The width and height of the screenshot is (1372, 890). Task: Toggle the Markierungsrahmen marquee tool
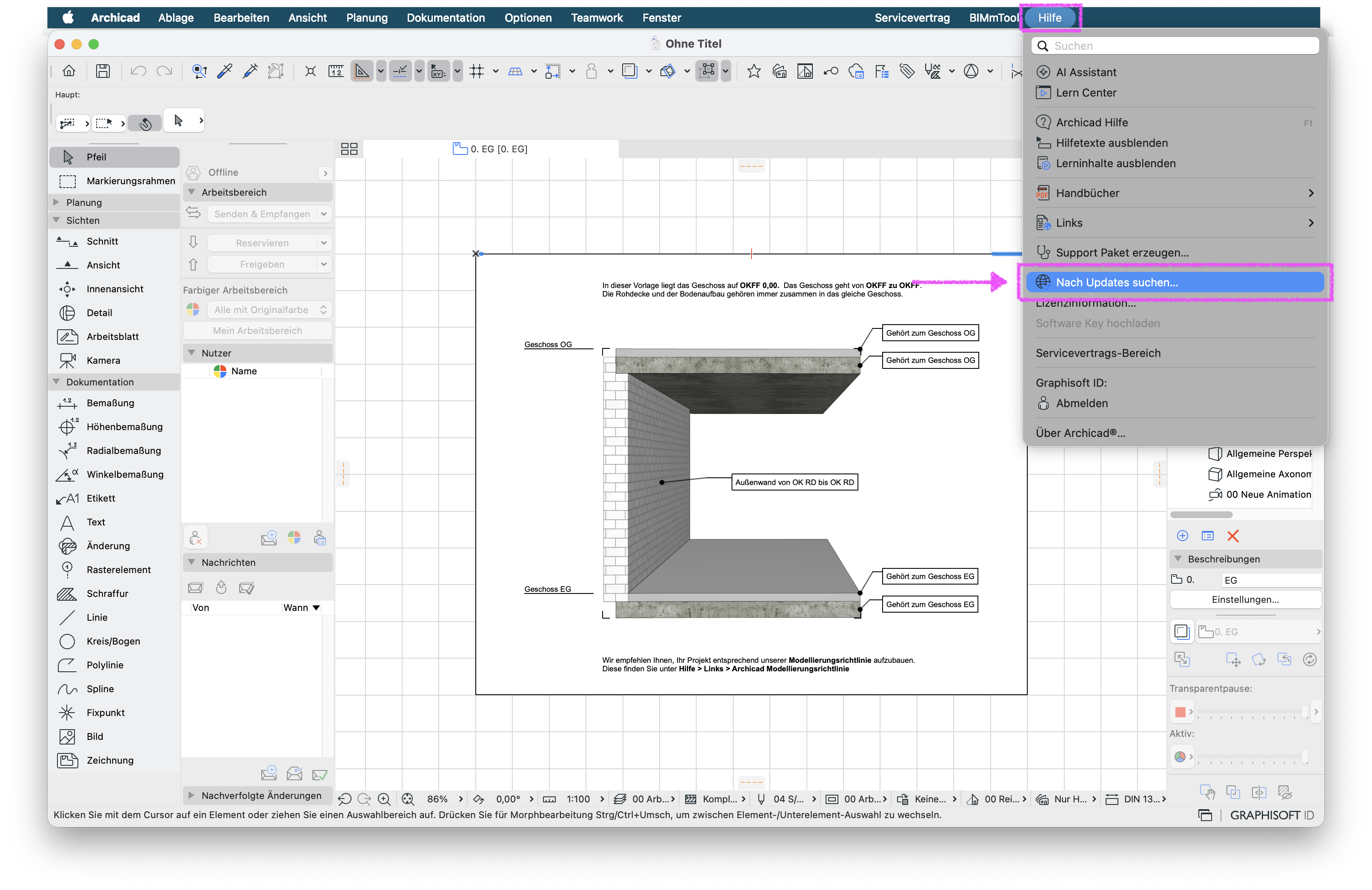pyautogui.click(x=114, y=181)
